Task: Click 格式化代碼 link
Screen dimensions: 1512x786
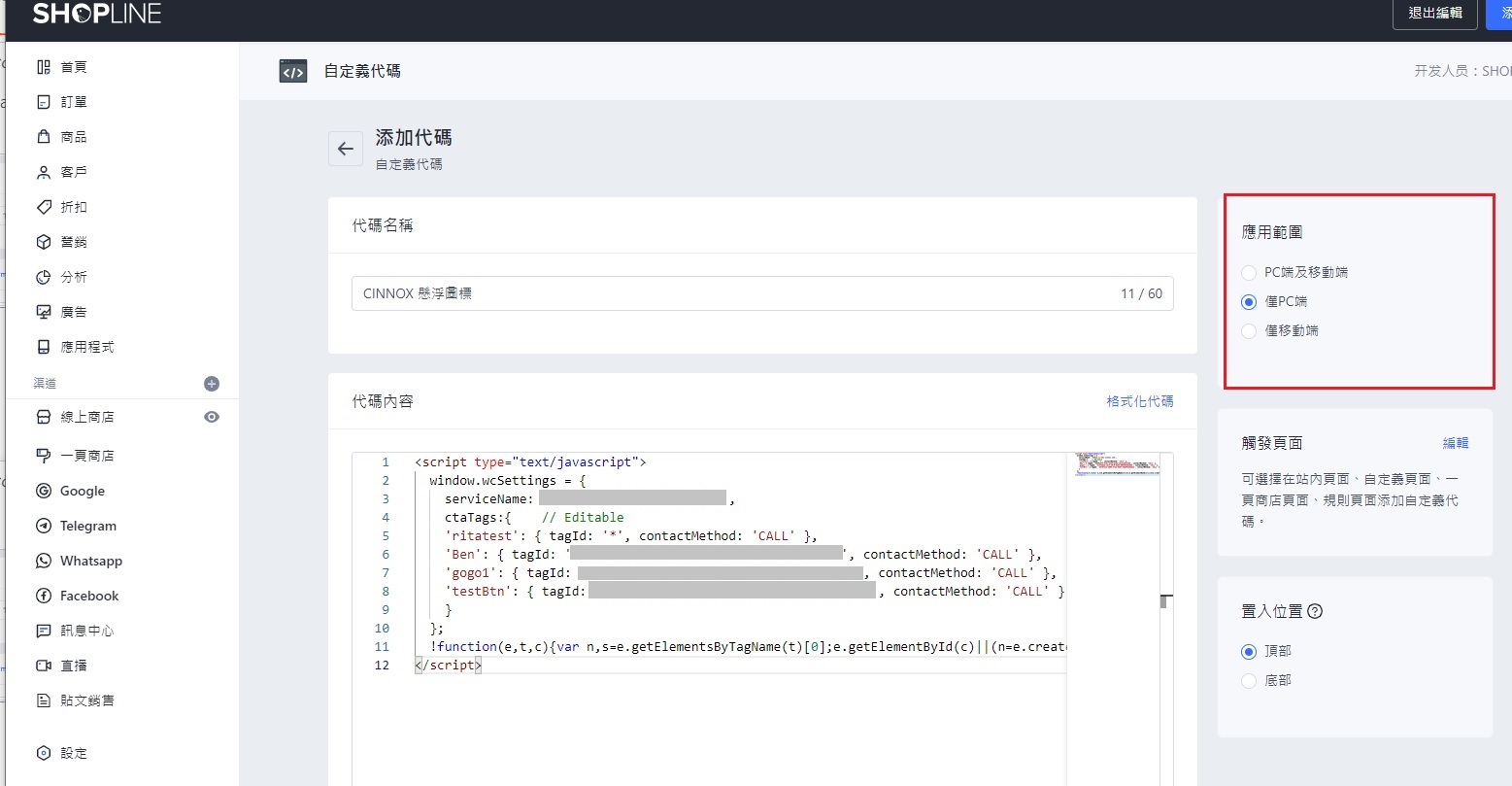Action: 1139,401
